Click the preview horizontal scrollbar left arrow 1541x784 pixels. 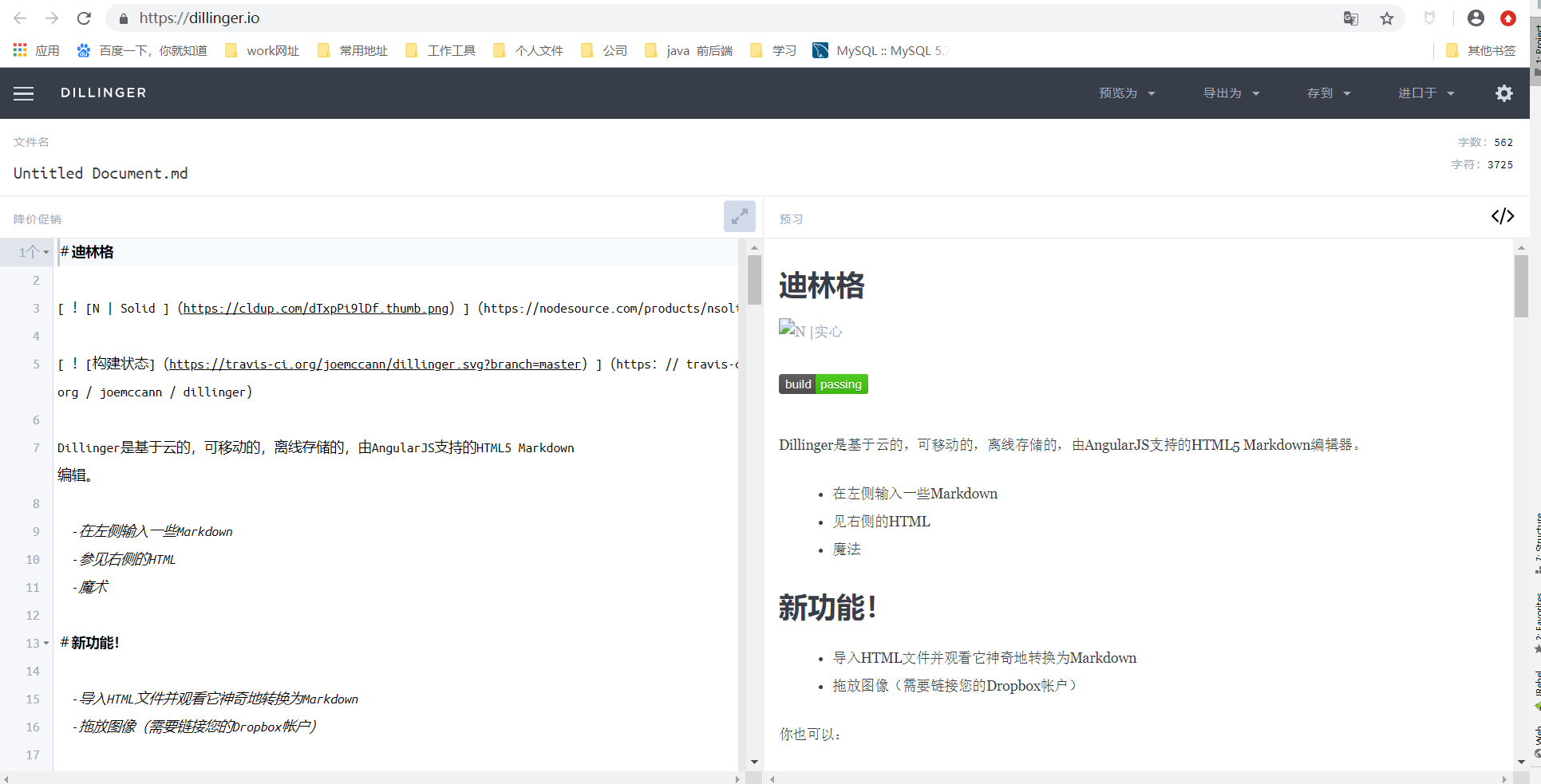(x=772, y=778)
